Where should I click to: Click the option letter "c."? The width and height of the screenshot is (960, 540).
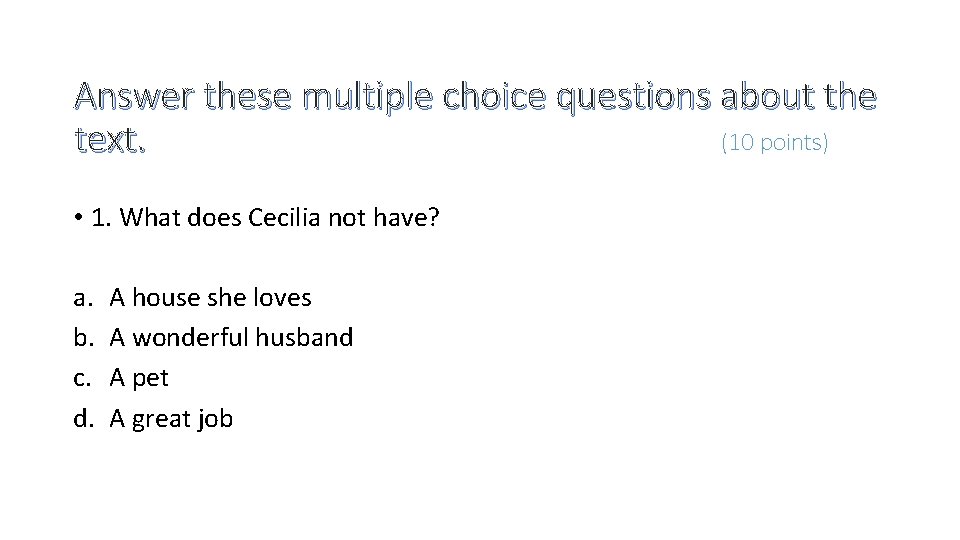(x=82, y=378)
